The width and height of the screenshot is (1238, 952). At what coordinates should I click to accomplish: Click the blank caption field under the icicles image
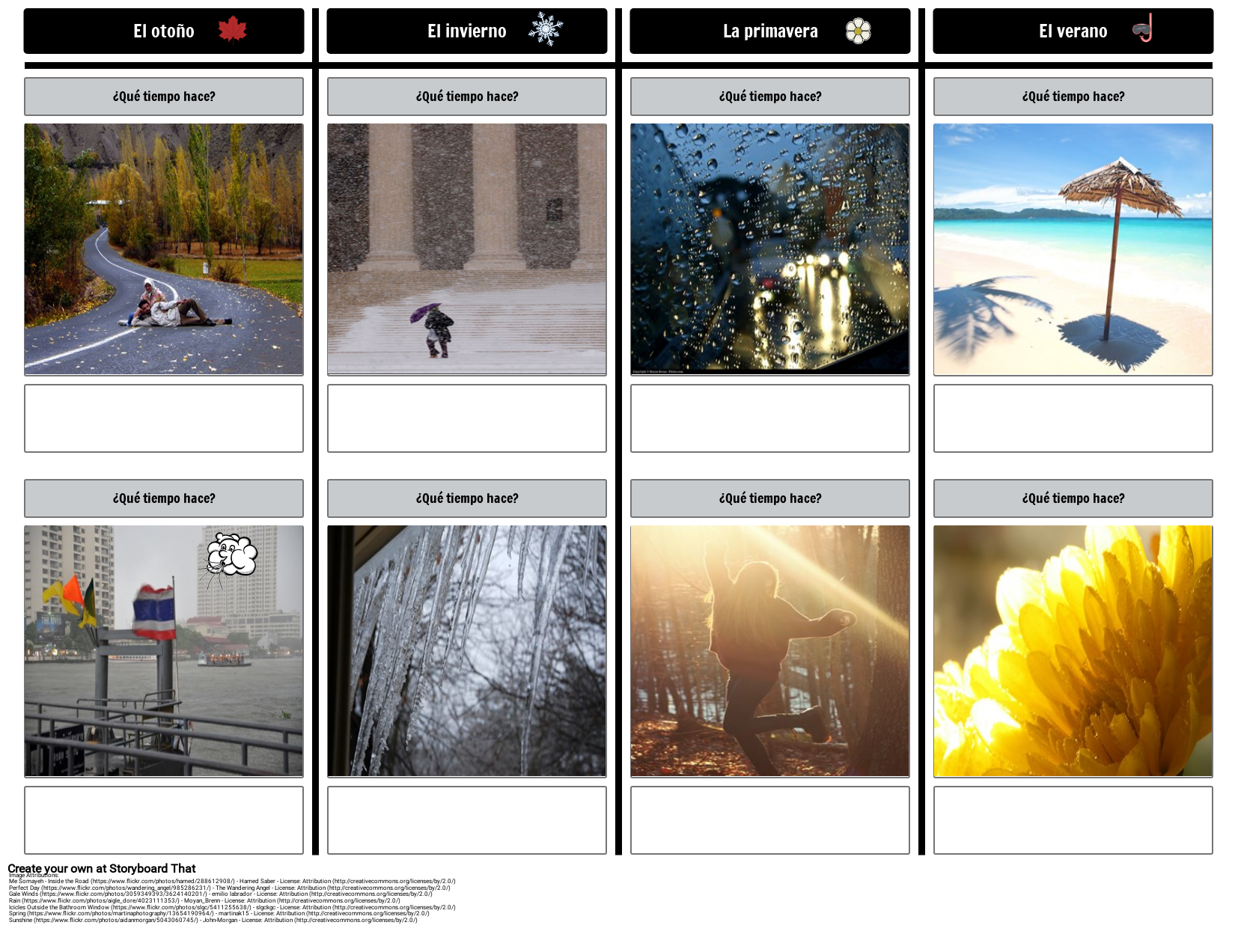[466, 820]
